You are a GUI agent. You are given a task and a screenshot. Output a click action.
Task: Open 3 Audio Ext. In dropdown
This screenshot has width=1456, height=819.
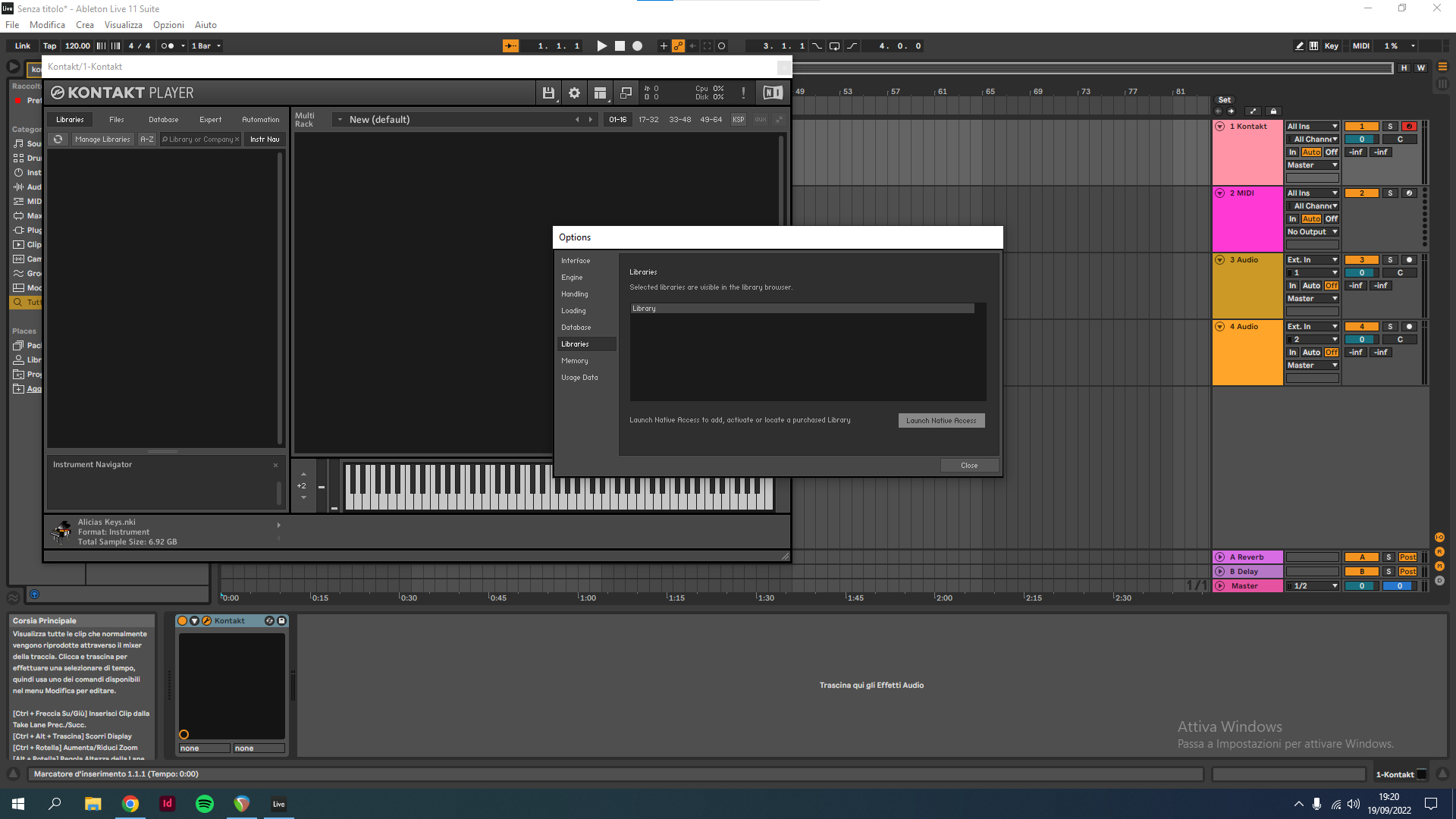pos(1313,260)
